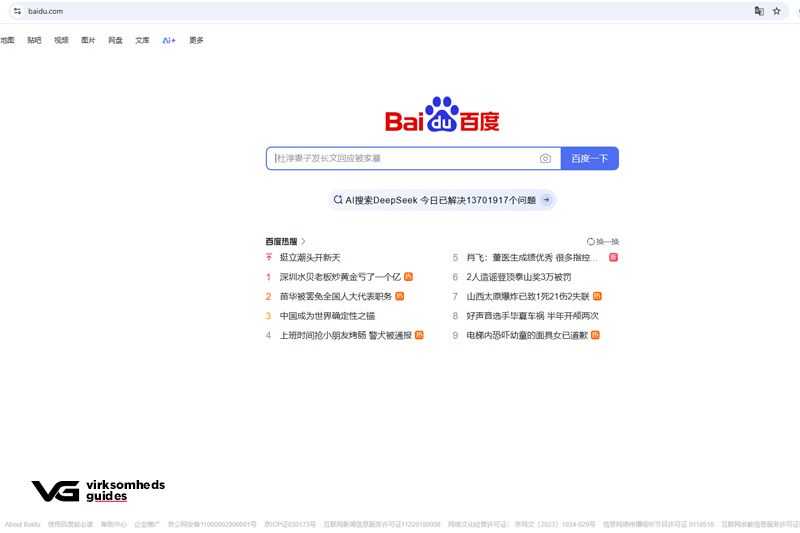Go to the 视频 section
The width and height of the screenshot is (800, 533).
click(x=61, y=40)
